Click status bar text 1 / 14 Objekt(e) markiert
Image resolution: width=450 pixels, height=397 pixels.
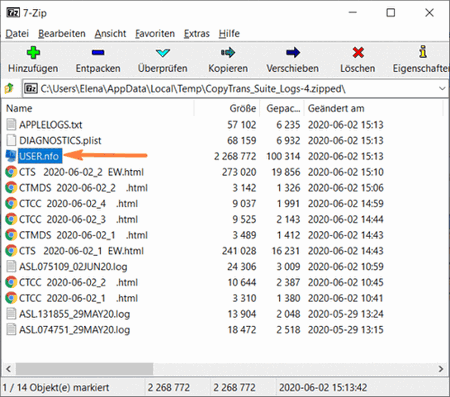tap(56, 387)
